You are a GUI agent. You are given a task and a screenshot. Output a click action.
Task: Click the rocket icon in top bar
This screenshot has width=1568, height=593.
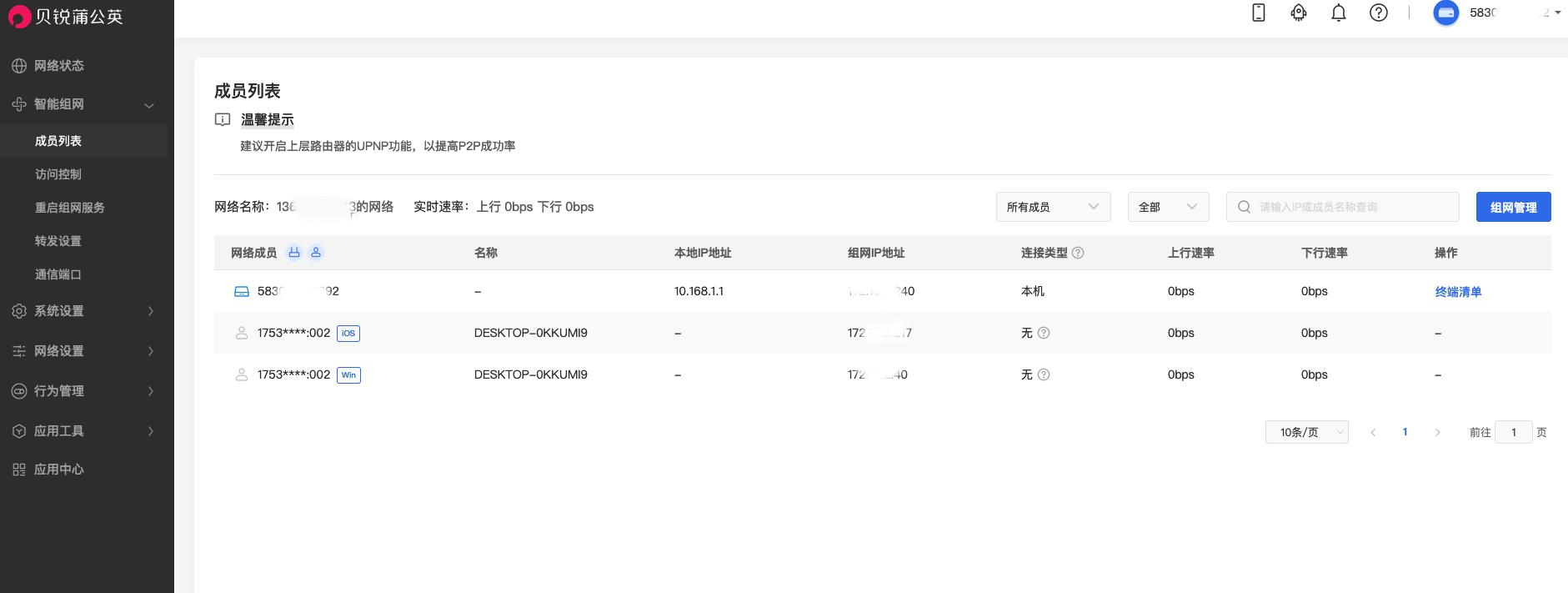[1299, 13]
